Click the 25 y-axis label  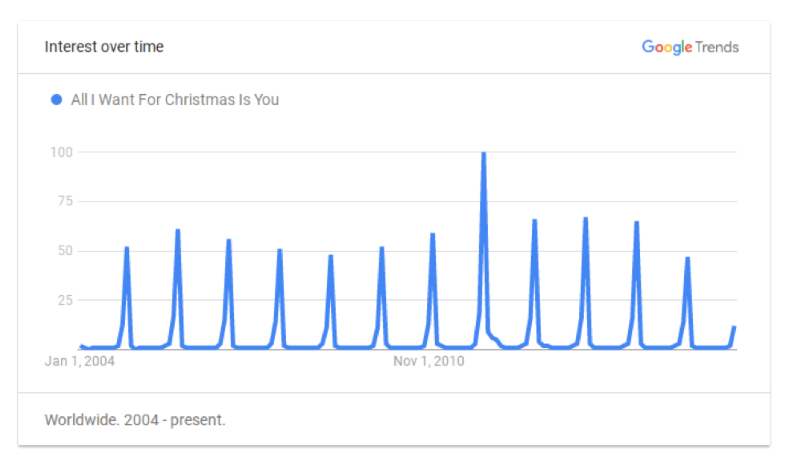point(65,300)
